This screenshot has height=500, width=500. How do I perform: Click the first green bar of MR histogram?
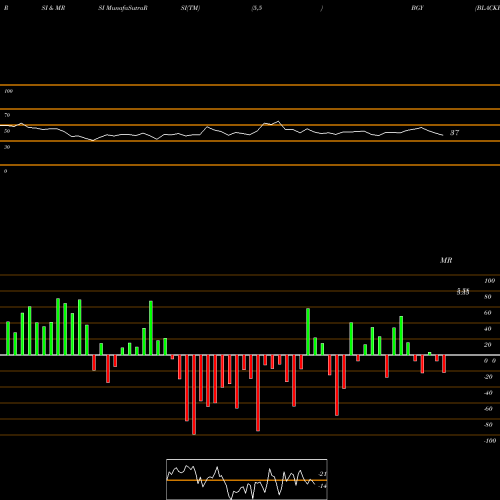coord(8,338)
